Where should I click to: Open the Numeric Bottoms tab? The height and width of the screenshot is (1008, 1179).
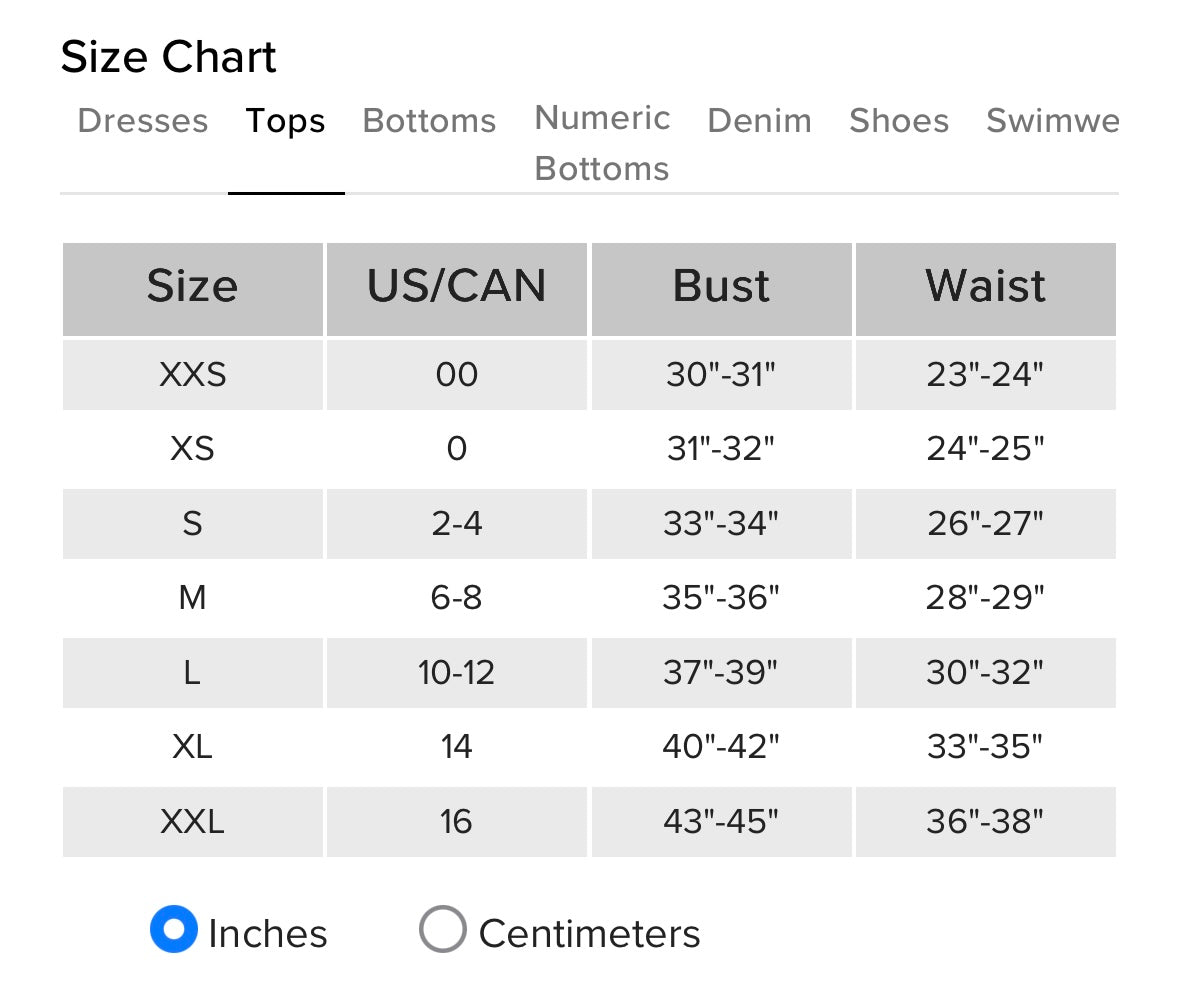click(x=602, y=143)
